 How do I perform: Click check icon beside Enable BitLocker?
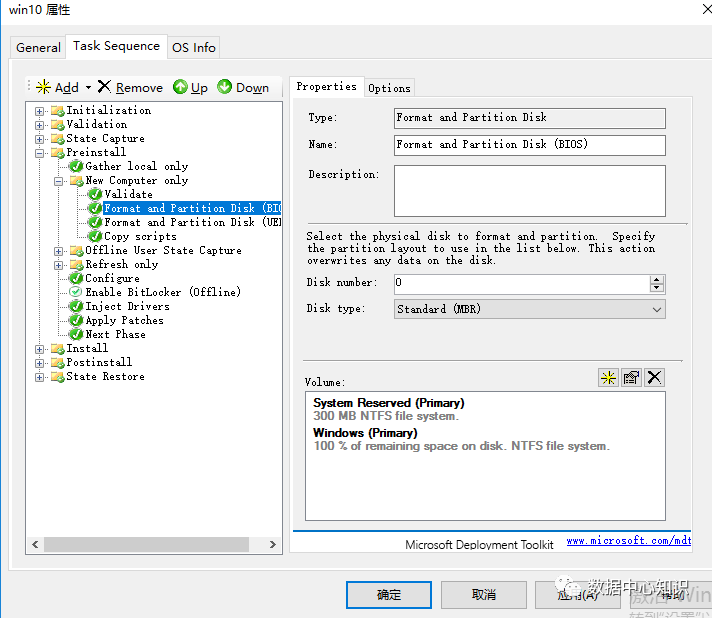click(76, 292)
